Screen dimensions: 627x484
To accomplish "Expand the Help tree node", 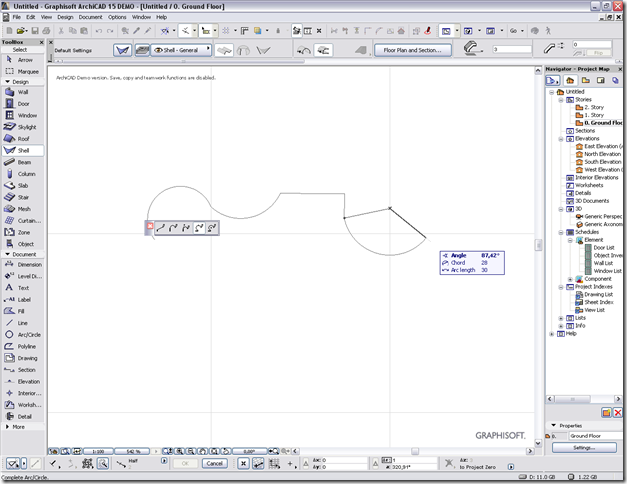I will 551,334.
